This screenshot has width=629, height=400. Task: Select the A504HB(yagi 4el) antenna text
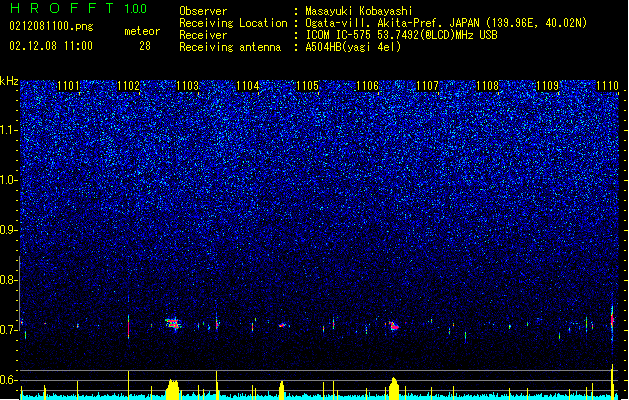point(353,47)
